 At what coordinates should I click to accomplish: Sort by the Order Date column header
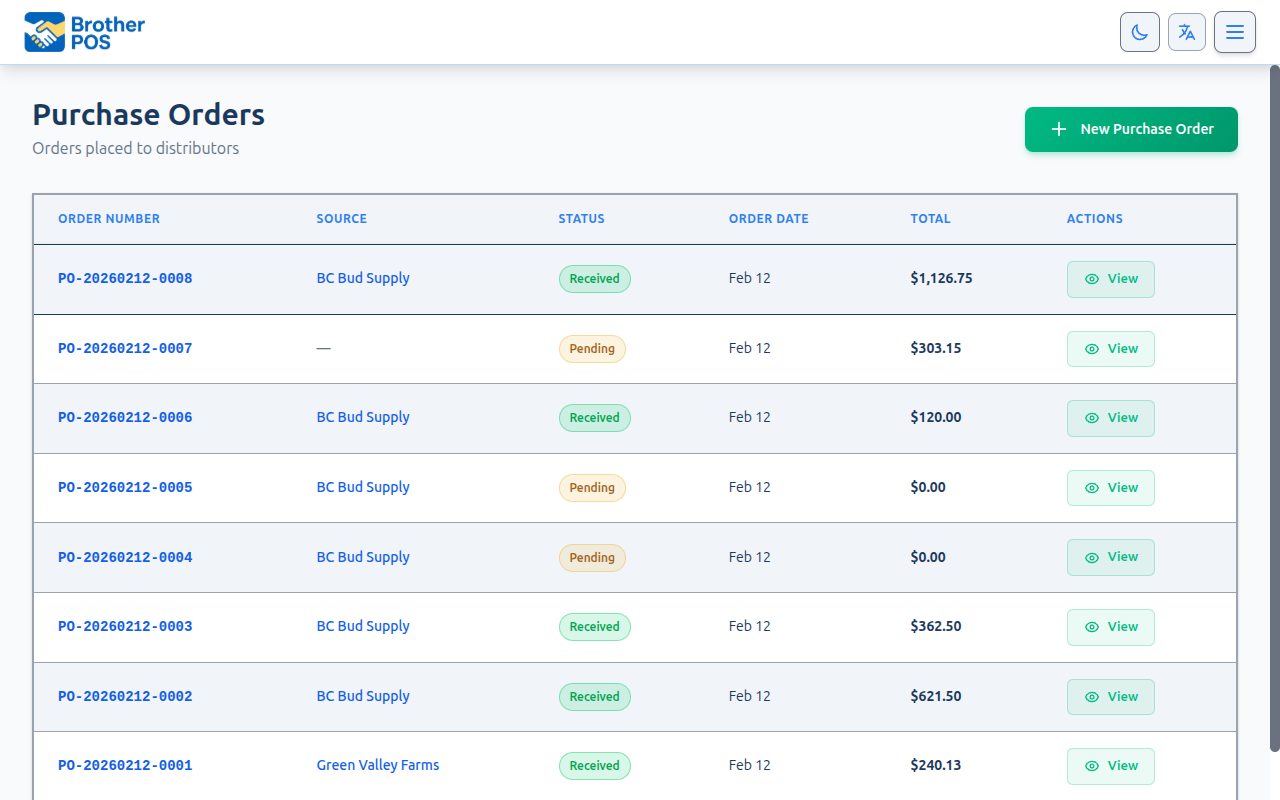[768, 219]
